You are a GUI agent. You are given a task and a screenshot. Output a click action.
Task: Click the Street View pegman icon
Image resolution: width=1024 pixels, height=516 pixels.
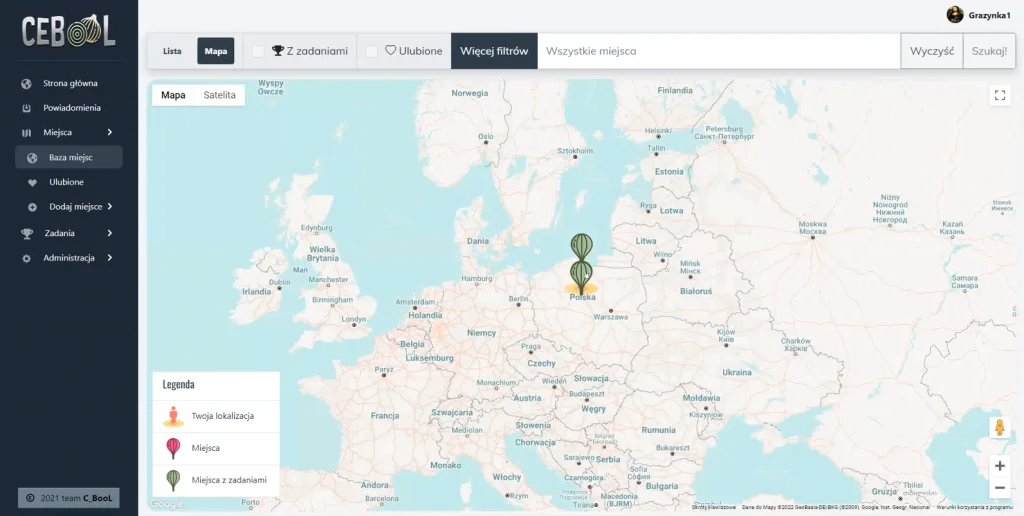[x=999, y=428]
